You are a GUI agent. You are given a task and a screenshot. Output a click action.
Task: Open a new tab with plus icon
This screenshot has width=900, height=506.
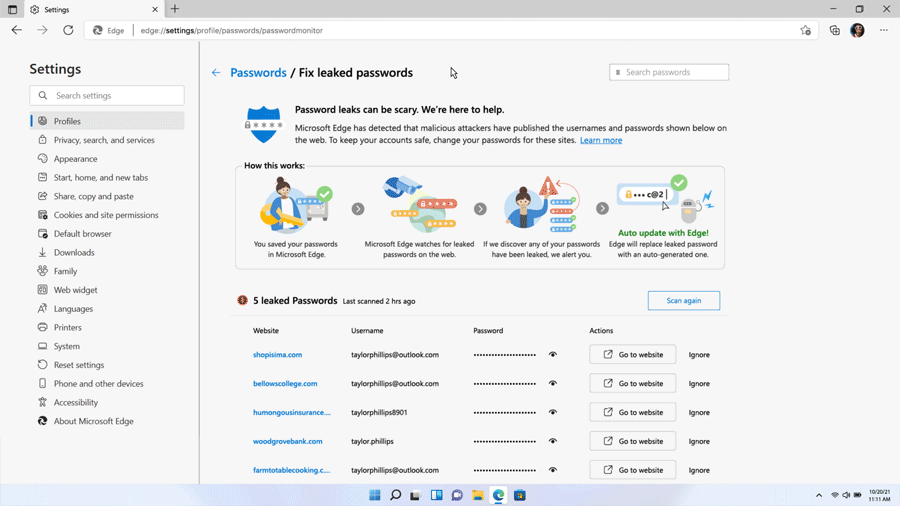(x=175, y=9)
